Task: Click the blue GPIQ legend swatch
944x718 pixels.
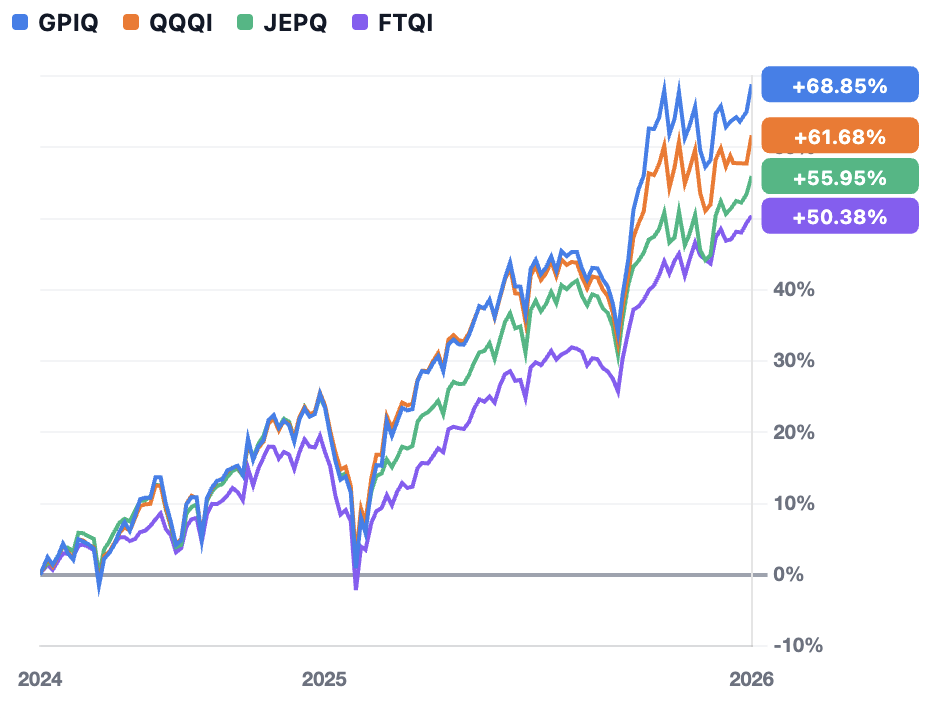Action: (20, 22)
